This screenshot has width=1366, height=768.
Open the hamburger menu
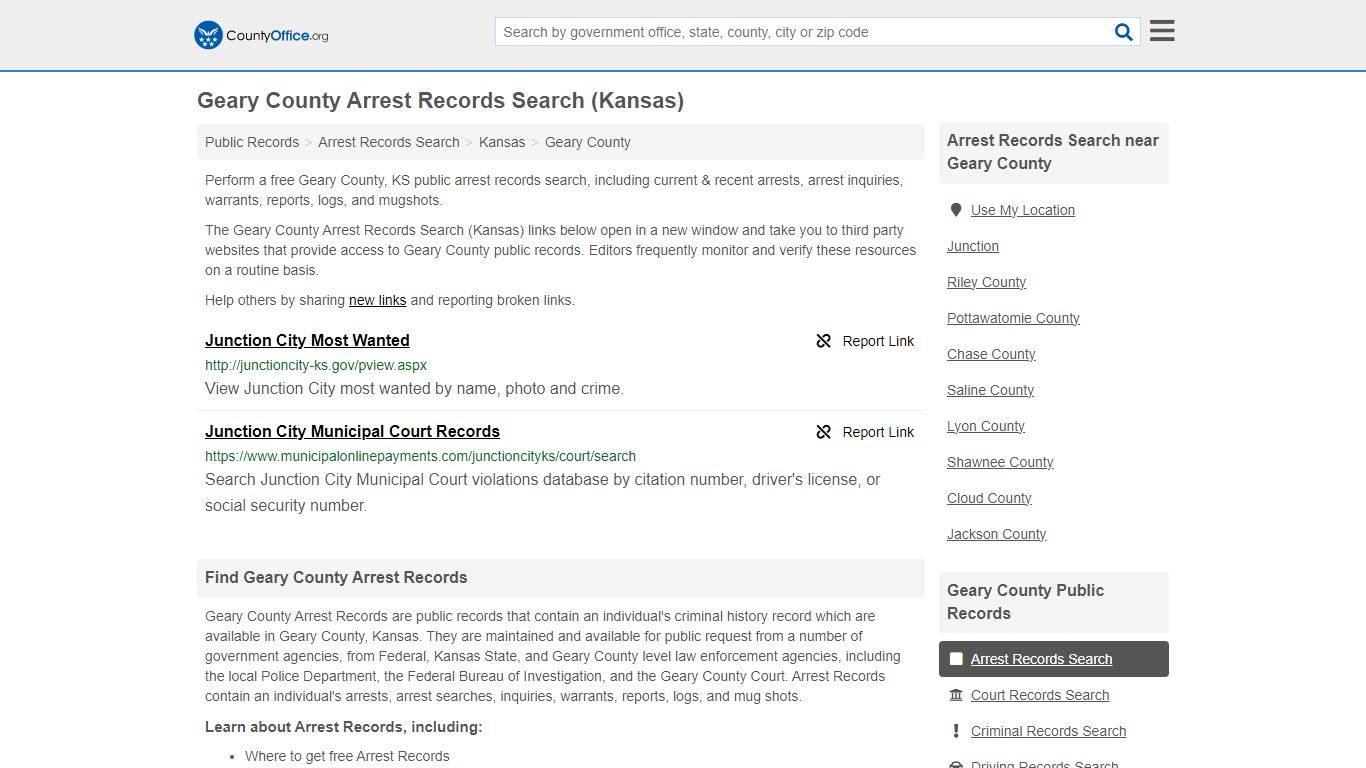1162,31
